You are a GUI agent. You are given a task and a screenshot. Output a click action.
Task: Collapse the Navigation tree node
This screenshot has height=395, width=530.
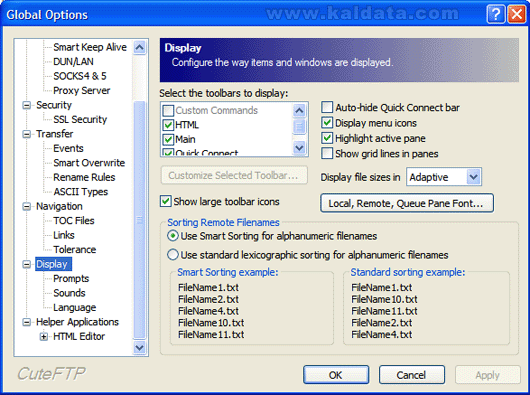[26, 206]
